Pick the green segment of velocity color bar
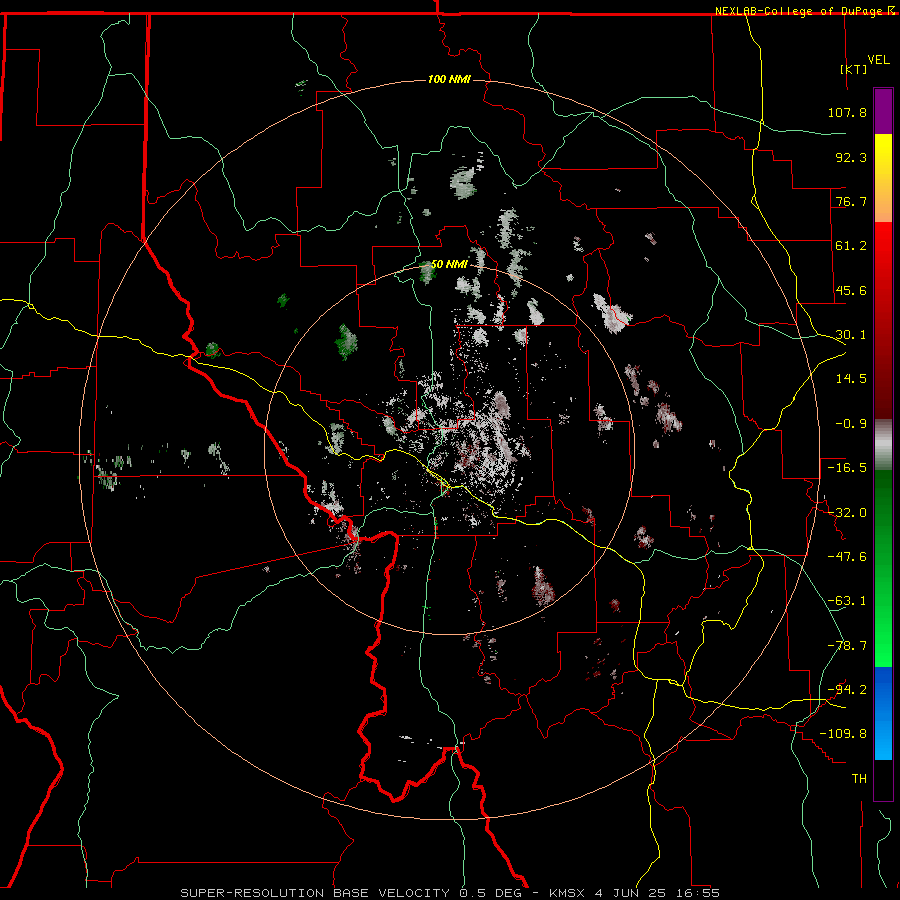This screenshot has width=900, height=900. (883, 568)
